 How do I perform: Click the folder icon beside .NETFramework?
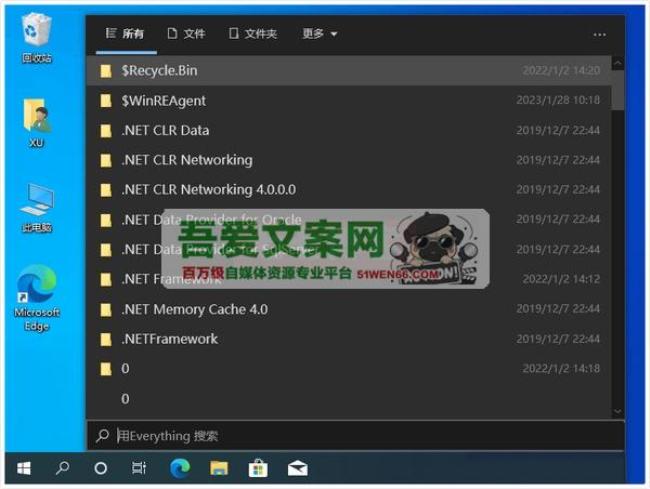(106, 339)
